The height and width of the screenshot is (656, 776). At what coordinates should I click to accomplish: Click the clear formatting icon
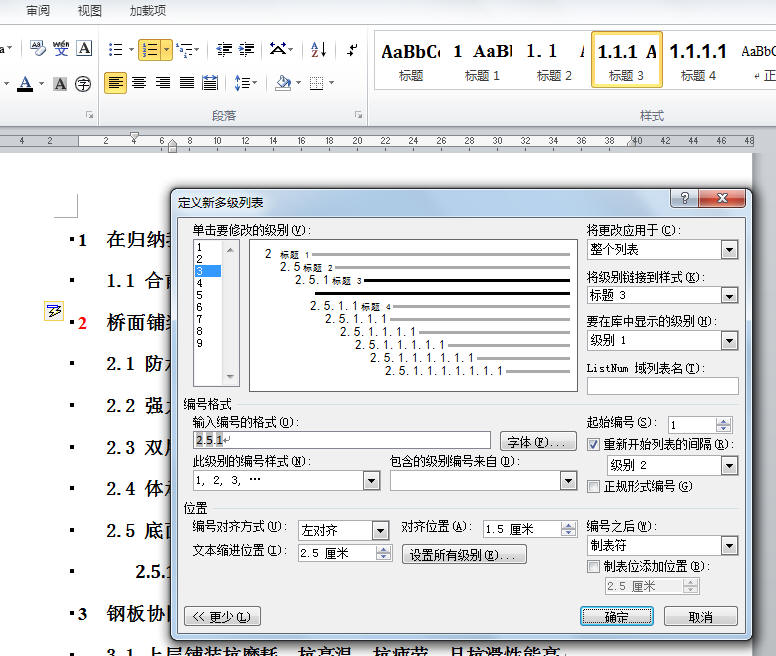pyautogui.click(x=38, y=48)
